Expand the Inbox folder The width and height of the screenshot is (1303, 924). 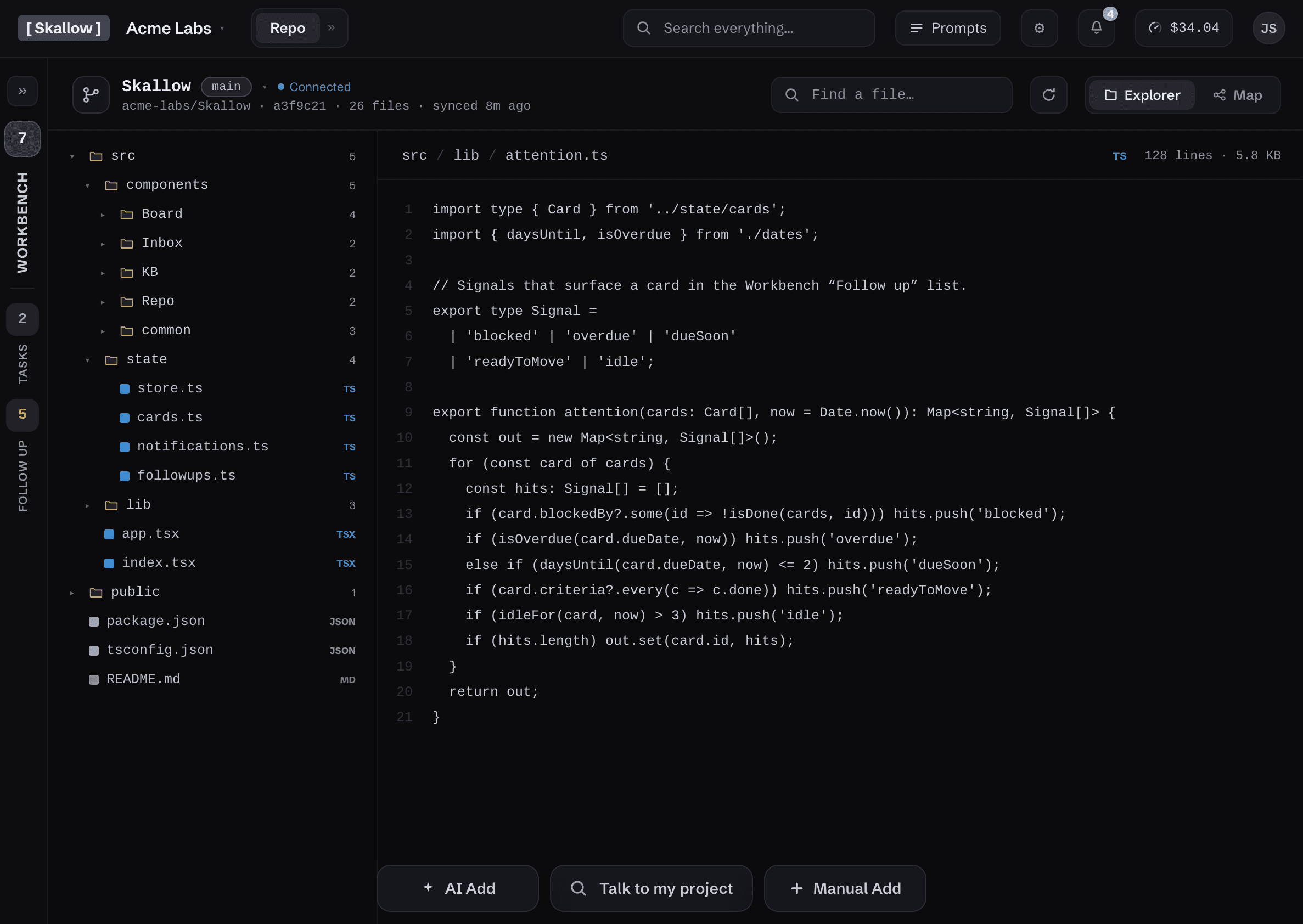pos(103,244)
